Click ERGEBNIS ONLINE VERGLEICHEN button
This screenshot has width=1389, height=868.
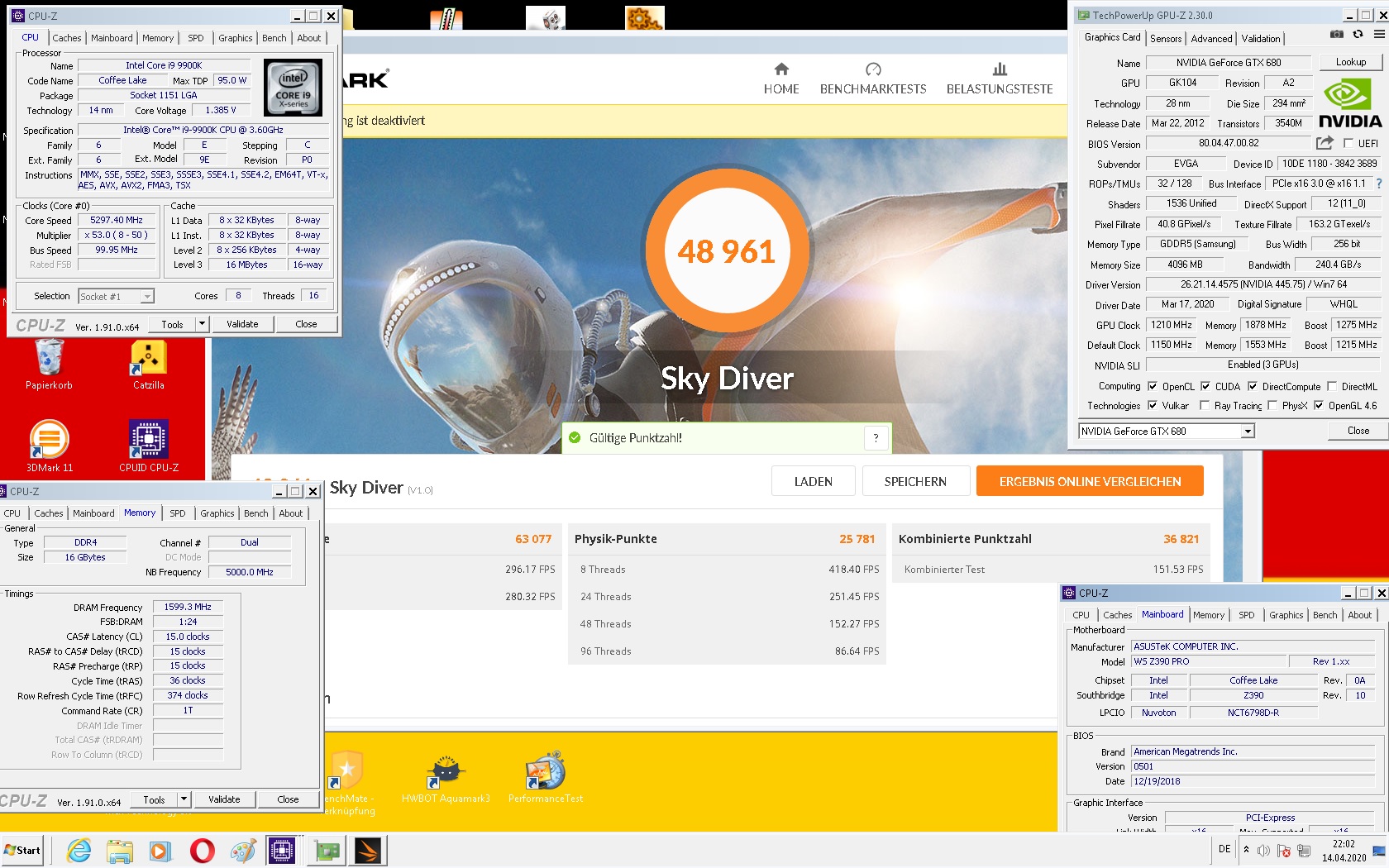tap(1090, 481)
